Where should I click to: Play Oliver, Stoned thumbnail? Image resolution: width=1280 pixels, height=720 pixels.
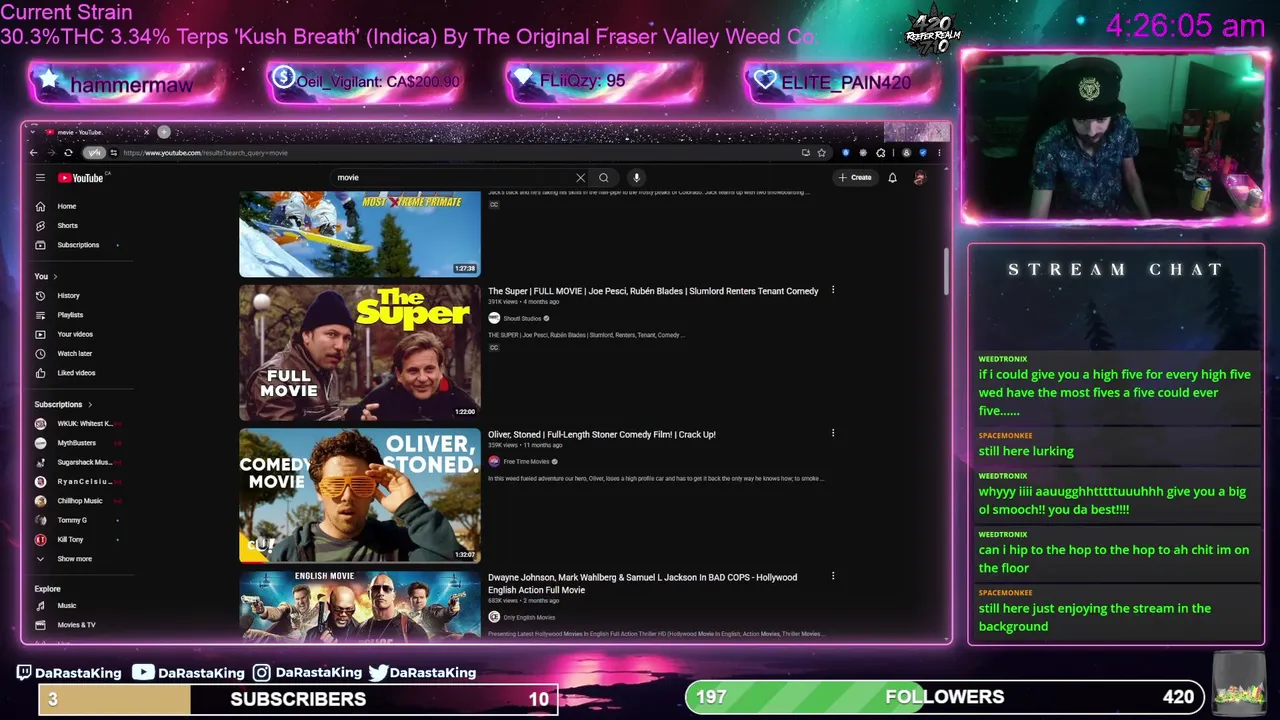point(360,496)
